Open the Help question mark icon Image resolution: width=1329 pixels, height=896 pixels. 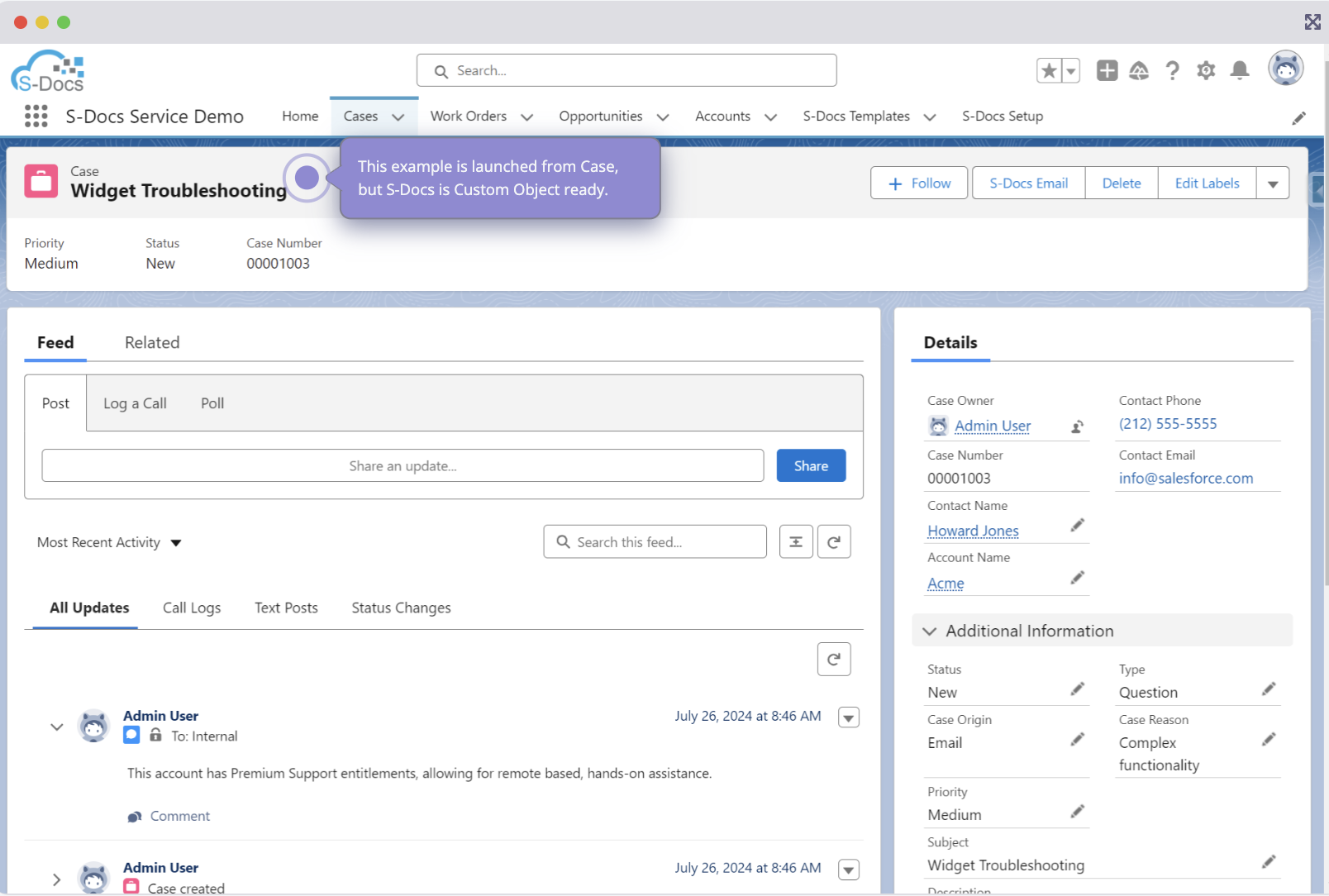coord(1172,71)
